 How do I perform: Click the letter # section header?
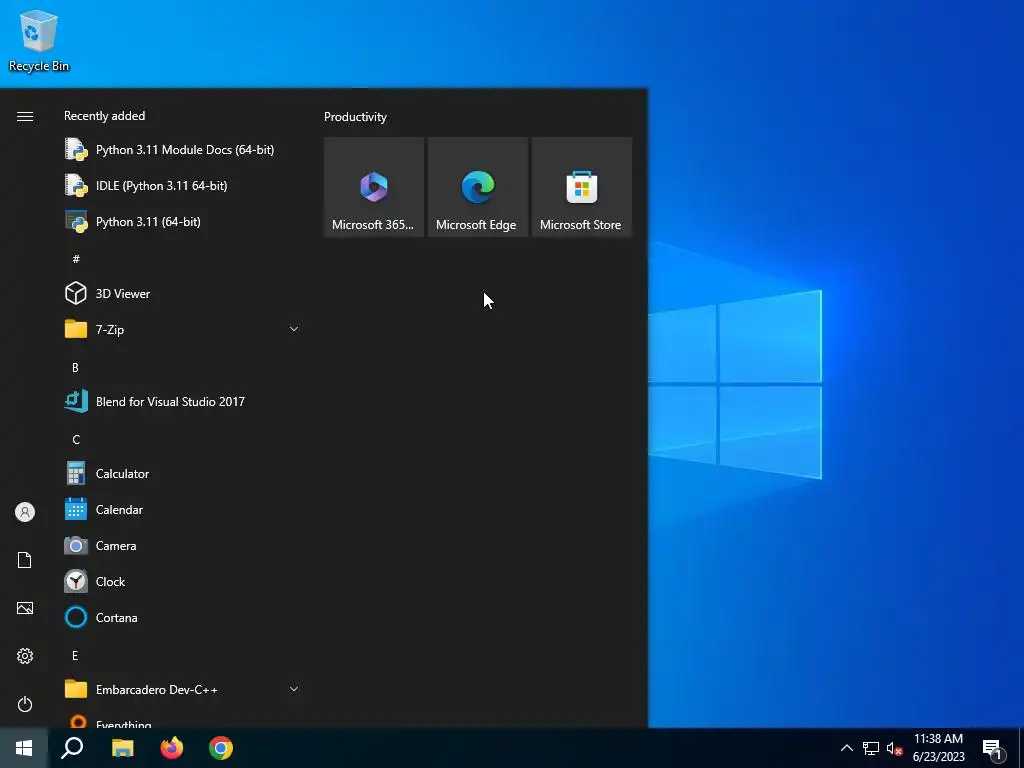[76, 259]
